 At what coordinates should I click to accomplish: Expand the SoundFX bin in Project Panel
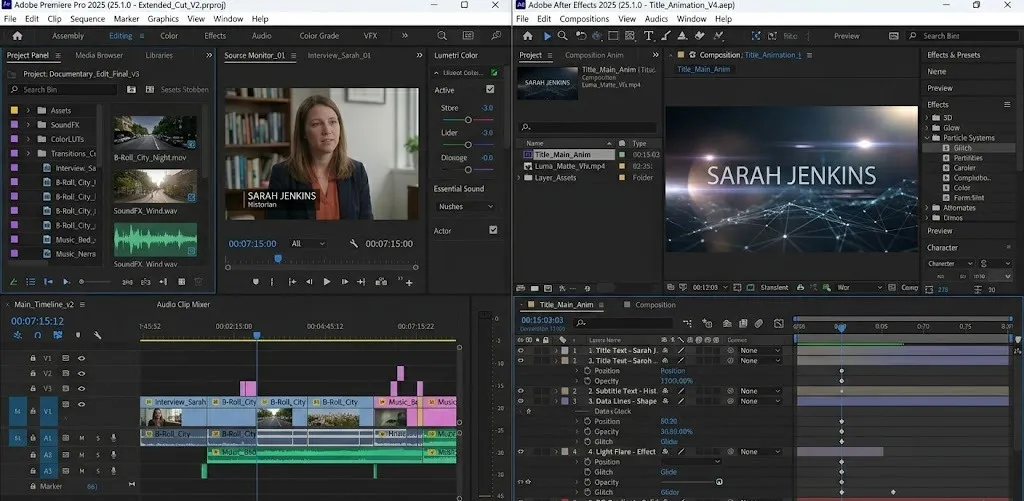[x=28, y=125]
